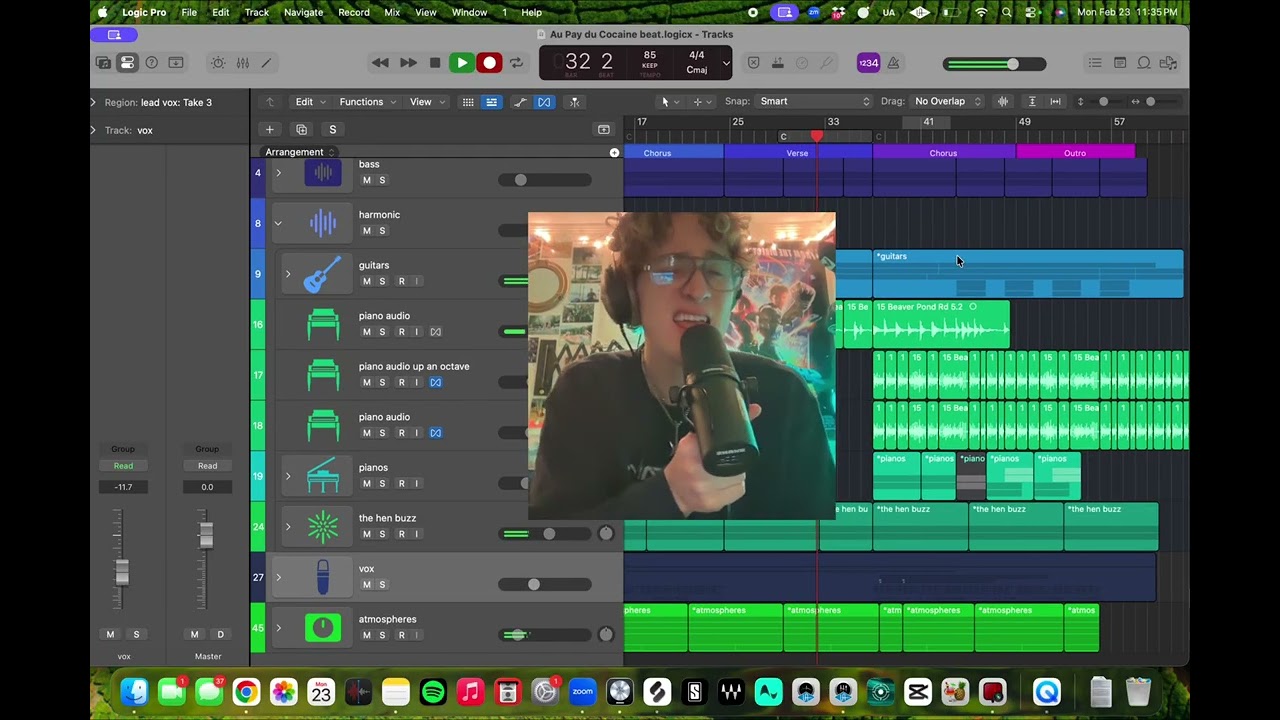Image resolution: width=1280 pixels, height=720 pixels.
Task: Open the Functions dropdown menu
Action: coord(367,101)
